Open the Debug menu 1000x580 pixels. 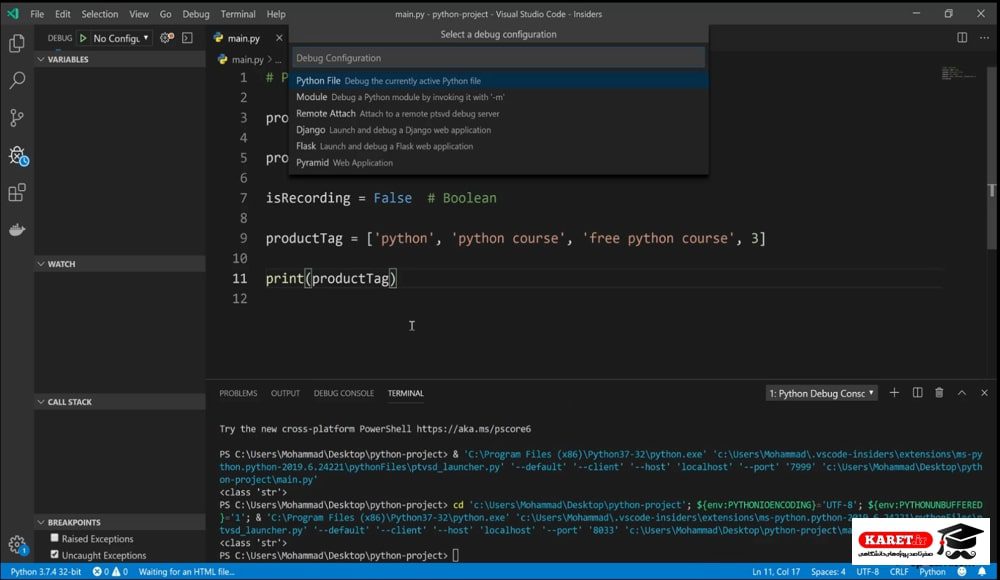tap(196, 14)
